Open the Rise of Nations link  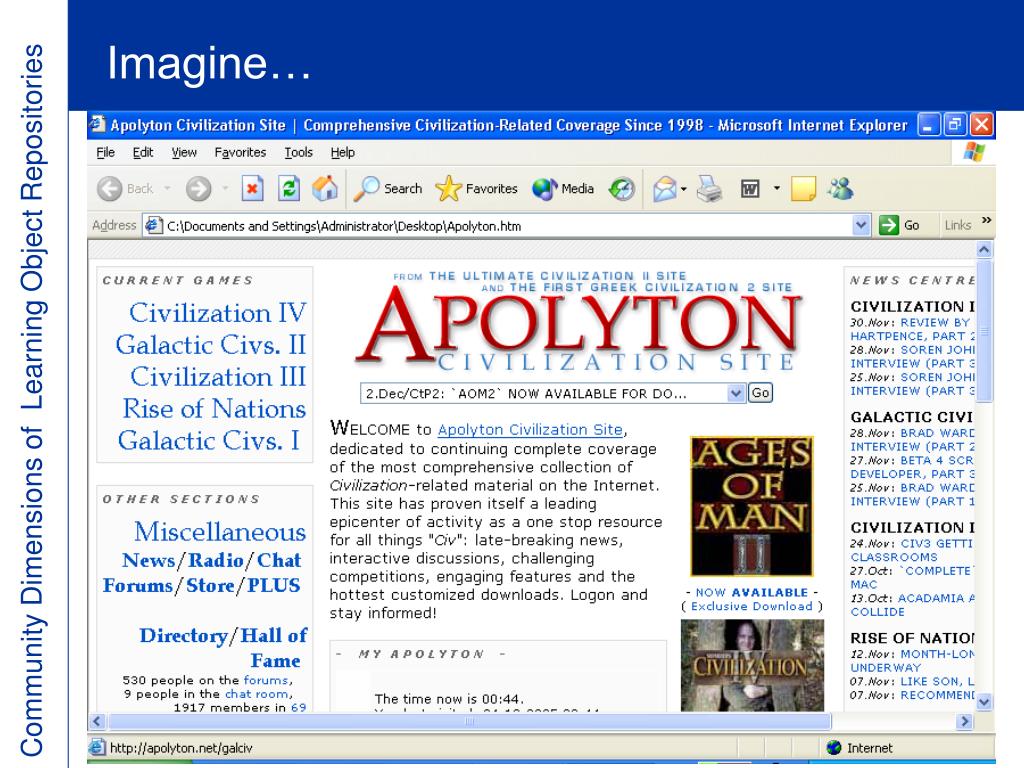(x=214, y=409)
